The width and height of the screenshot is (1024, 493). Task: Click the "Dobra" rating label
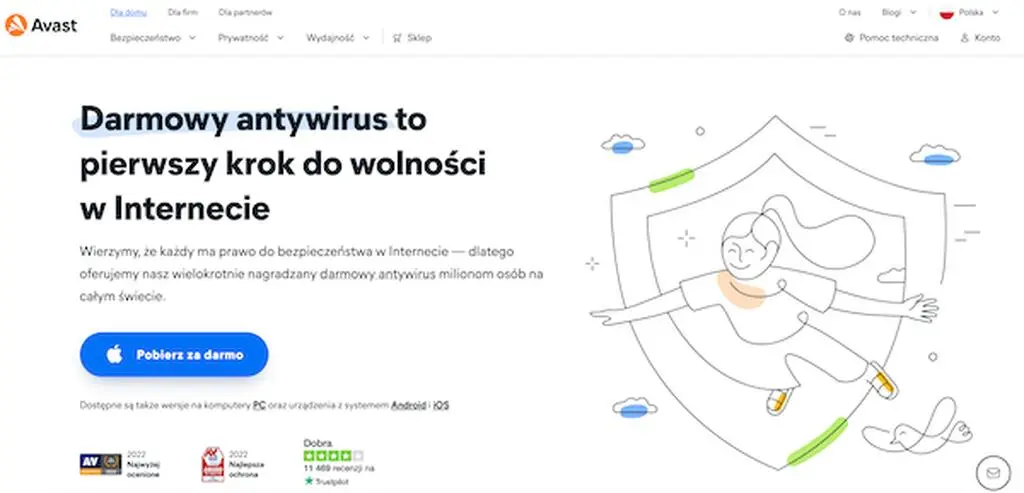318,443
